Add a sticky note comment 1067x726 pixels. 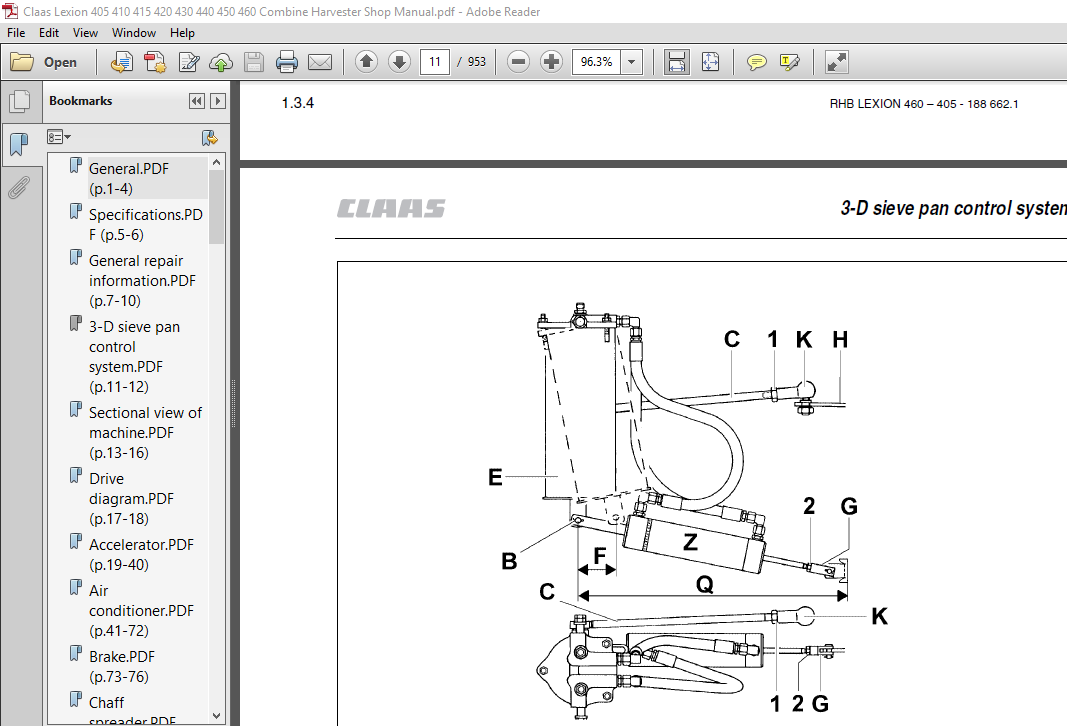tap(756, 62)
